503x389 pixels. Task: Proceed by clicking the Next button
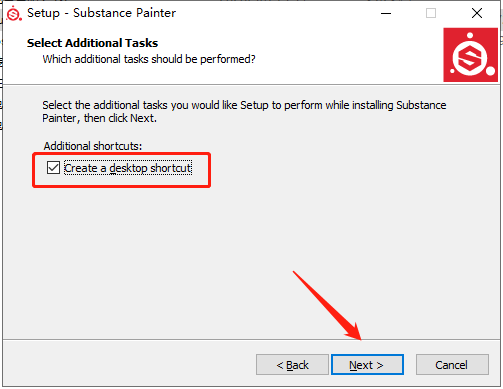tap(367, 365)
